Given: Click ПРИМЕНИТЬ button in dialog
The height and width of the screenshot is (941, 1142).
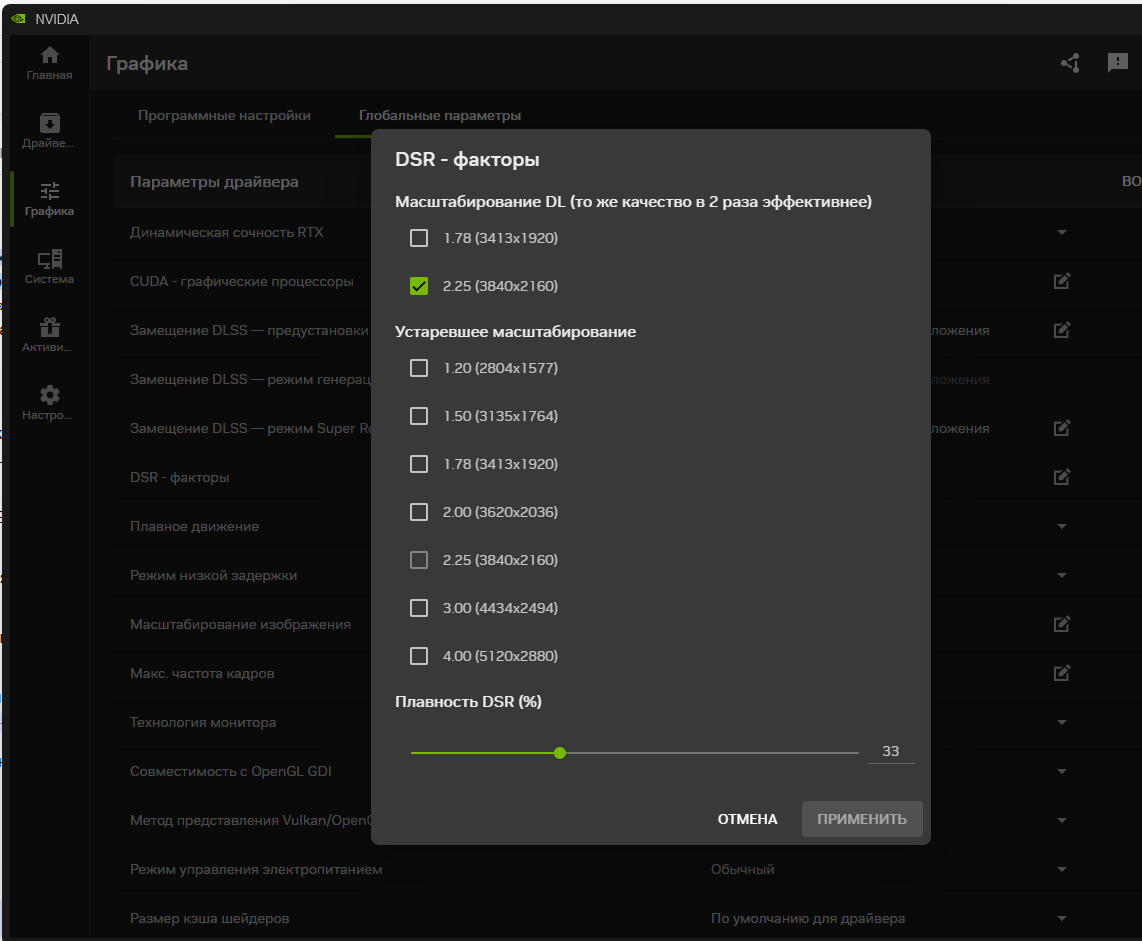Looking at the screenshot, I should click(x=862, y=819).
